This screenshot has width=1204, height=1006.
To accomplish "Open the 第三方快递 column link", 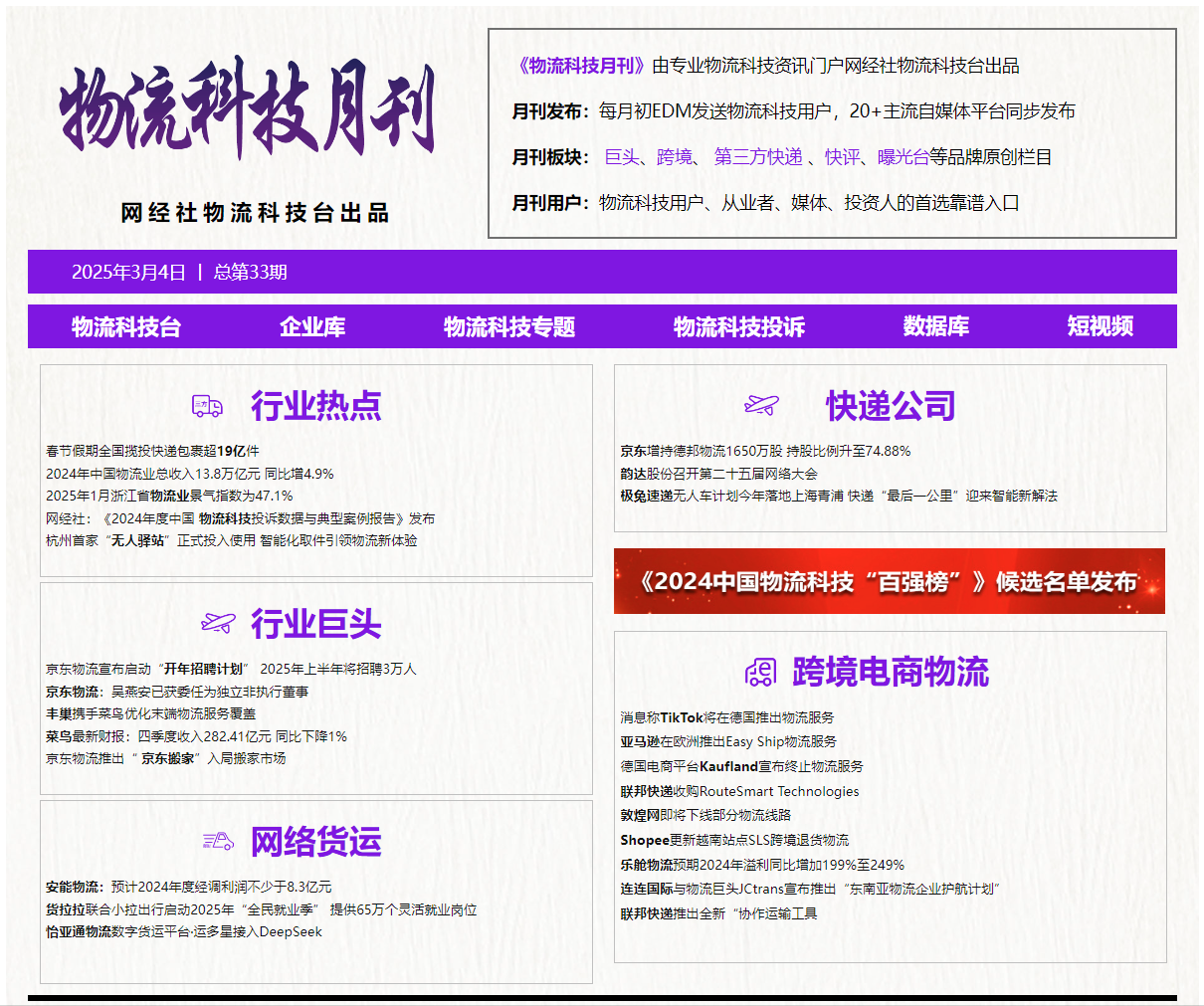I will point(758,157).
